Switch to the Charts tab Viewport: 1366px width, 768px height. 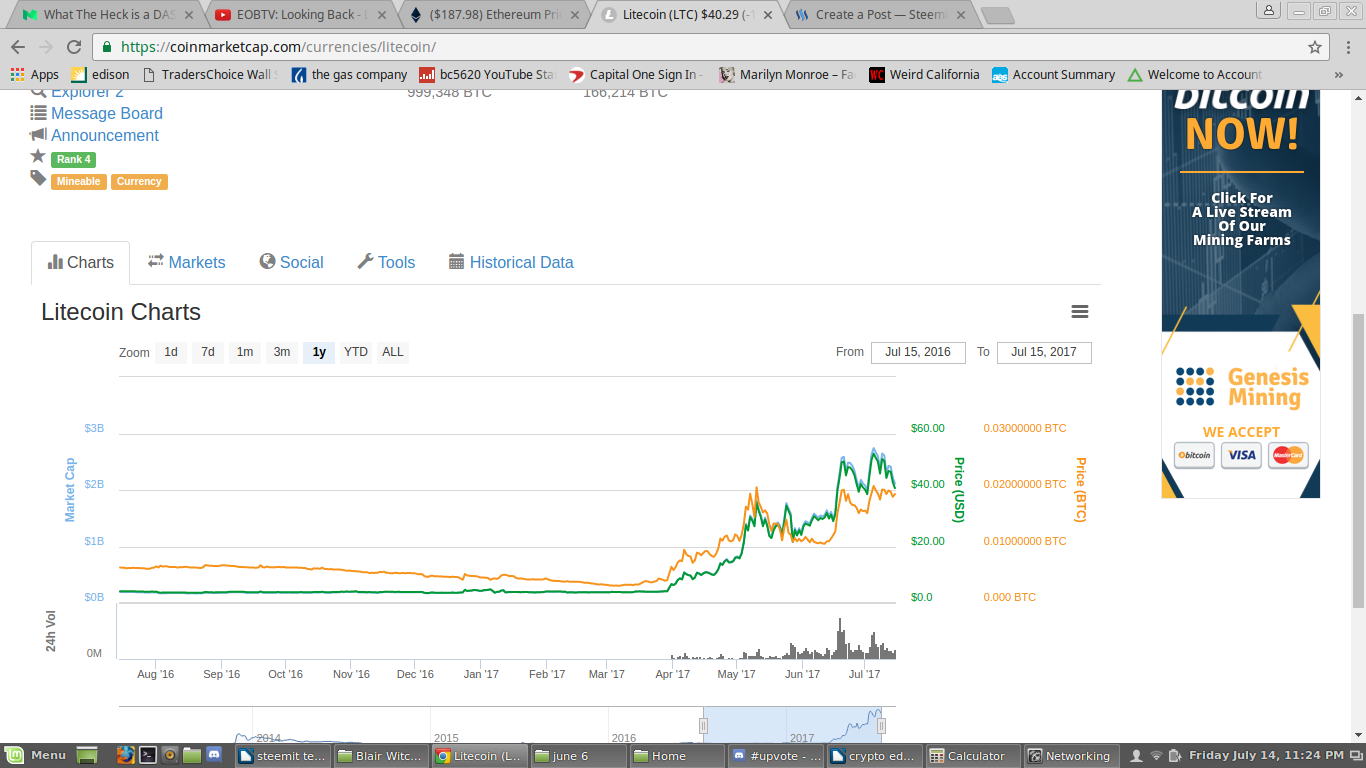pyautogui.click(x=80, y=262)
